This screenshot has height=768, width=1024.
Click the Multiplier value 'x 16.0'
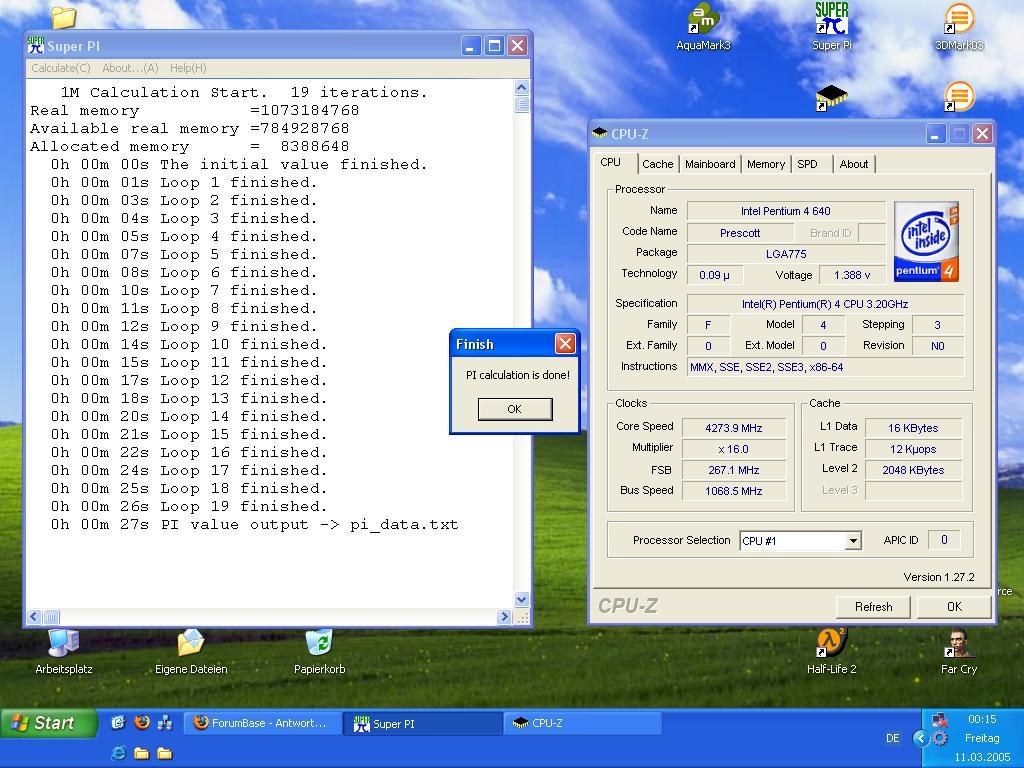(733, 449)
